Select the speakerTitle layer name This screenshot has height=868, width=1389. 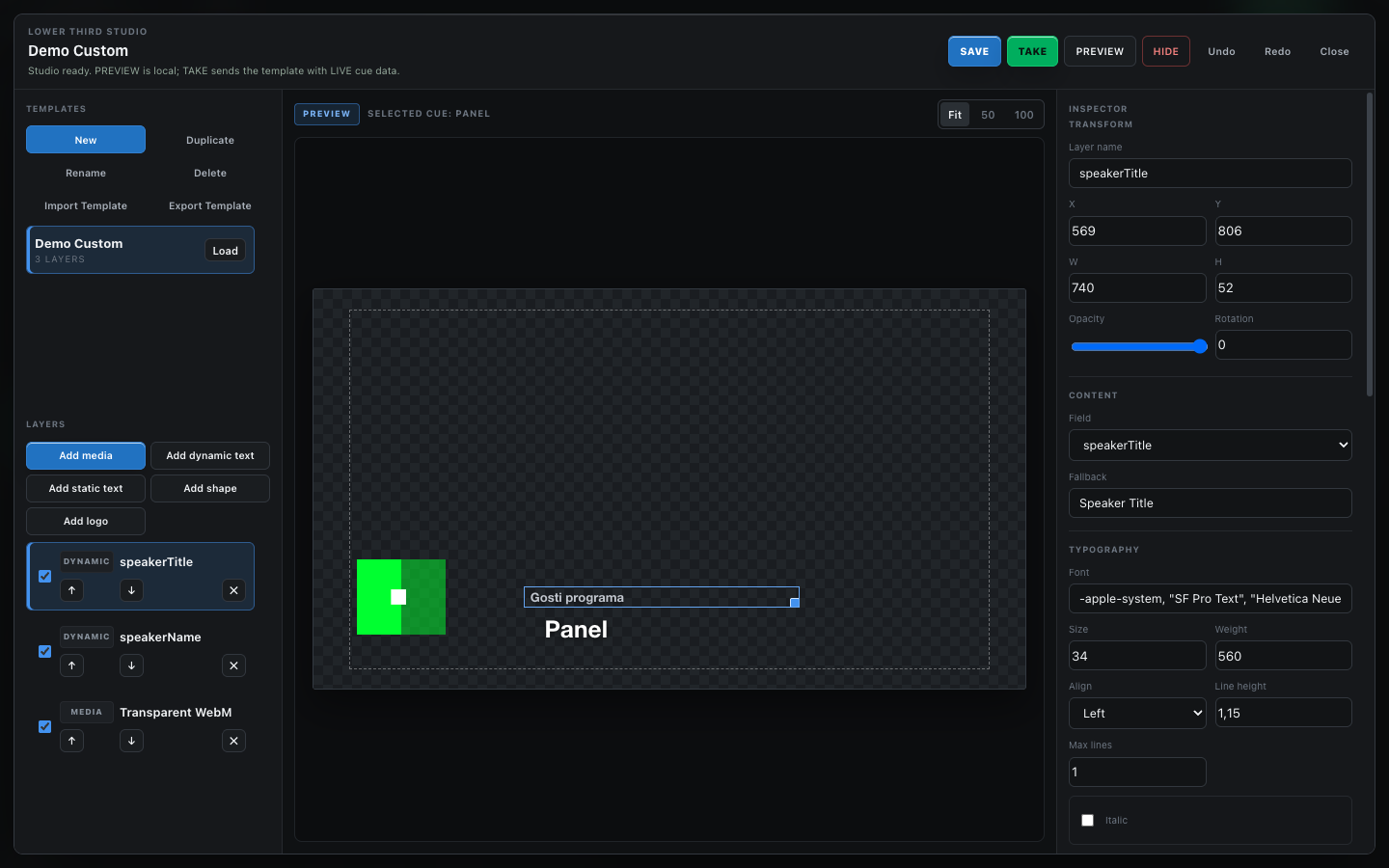[156, 561]
